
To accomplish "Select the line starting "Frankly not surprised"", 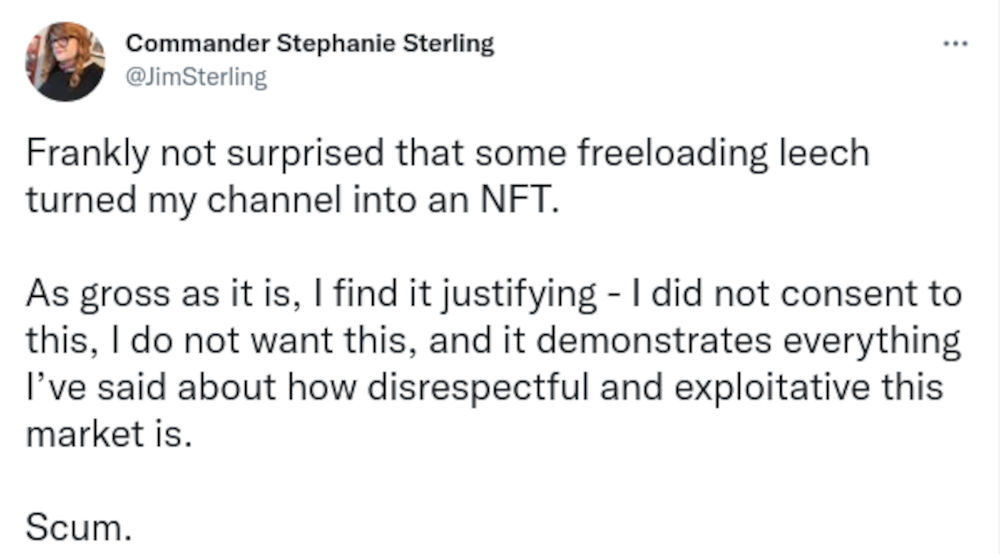I will tap(447, 153).
